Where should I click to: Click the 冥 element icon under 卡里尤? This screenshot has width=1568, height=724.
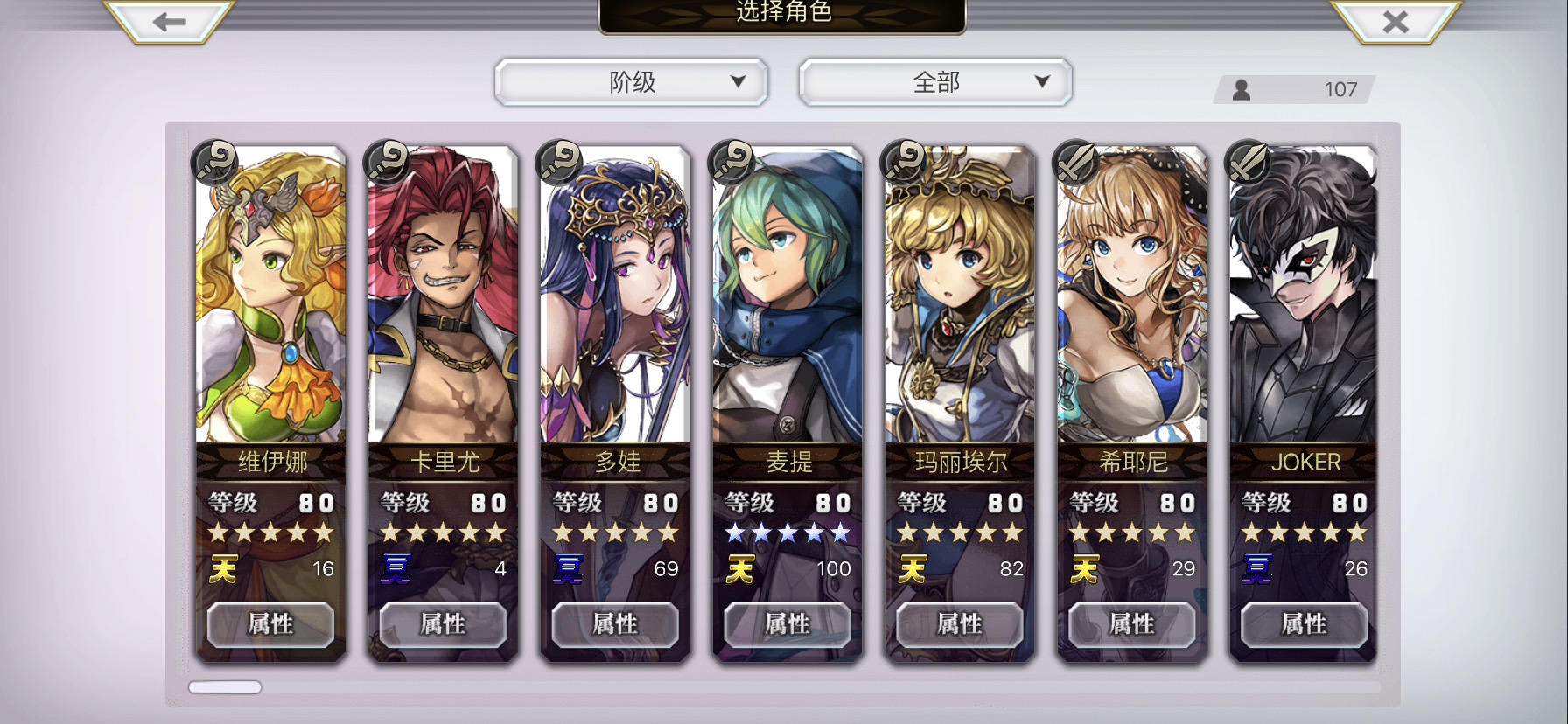(x=395, y=569)
